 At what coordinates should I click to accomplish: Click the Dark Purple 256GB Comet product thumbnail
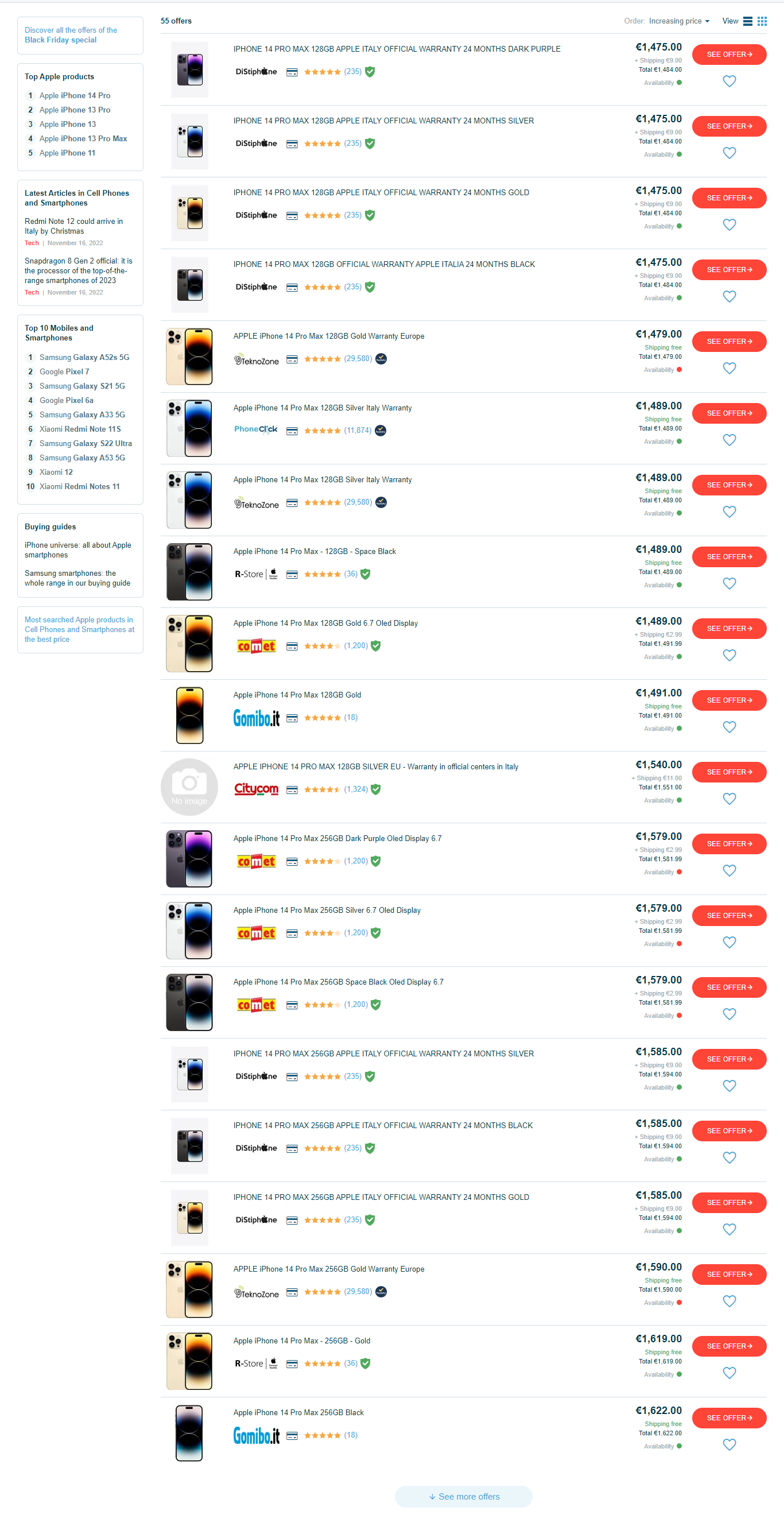[x=189, y=859]
